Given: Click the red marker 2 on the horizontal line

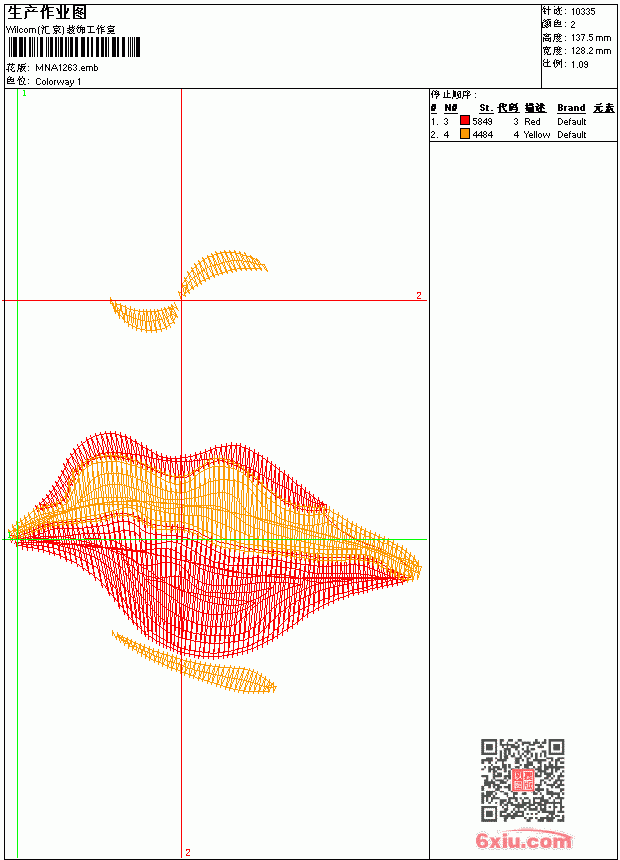Looking at the screenshot, I should coord(419,296).
